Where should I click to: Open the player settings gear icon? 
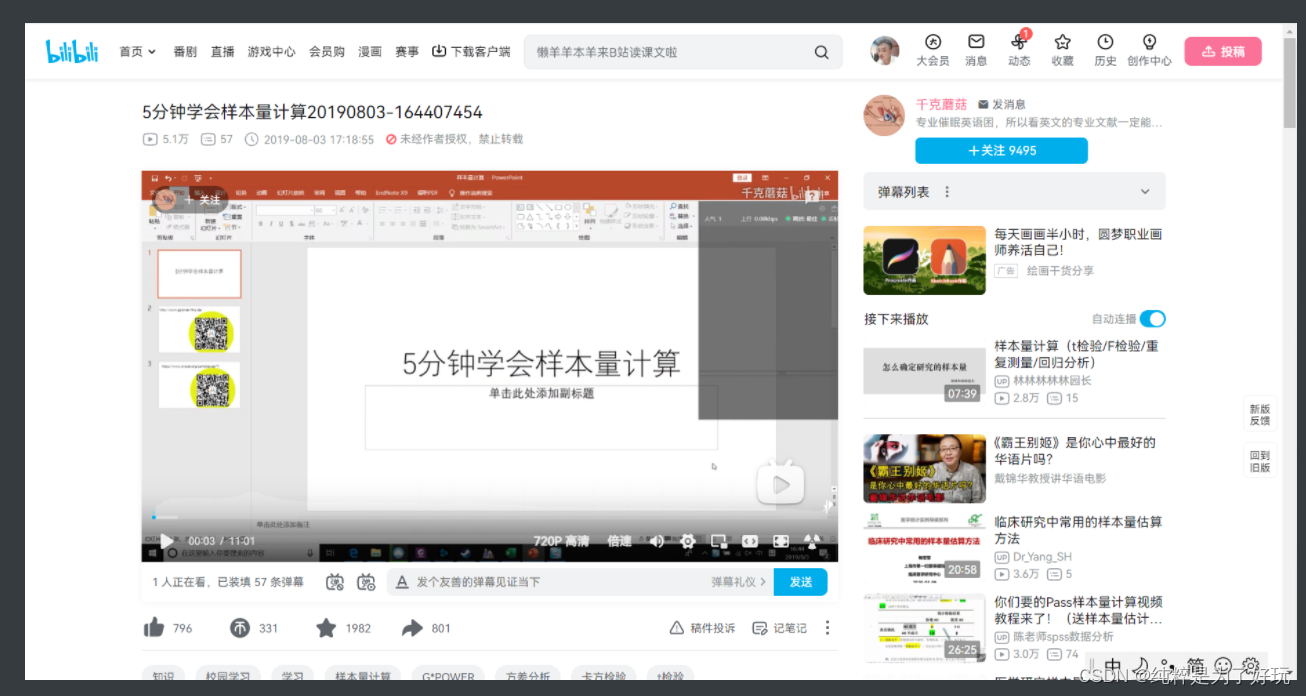687,541
